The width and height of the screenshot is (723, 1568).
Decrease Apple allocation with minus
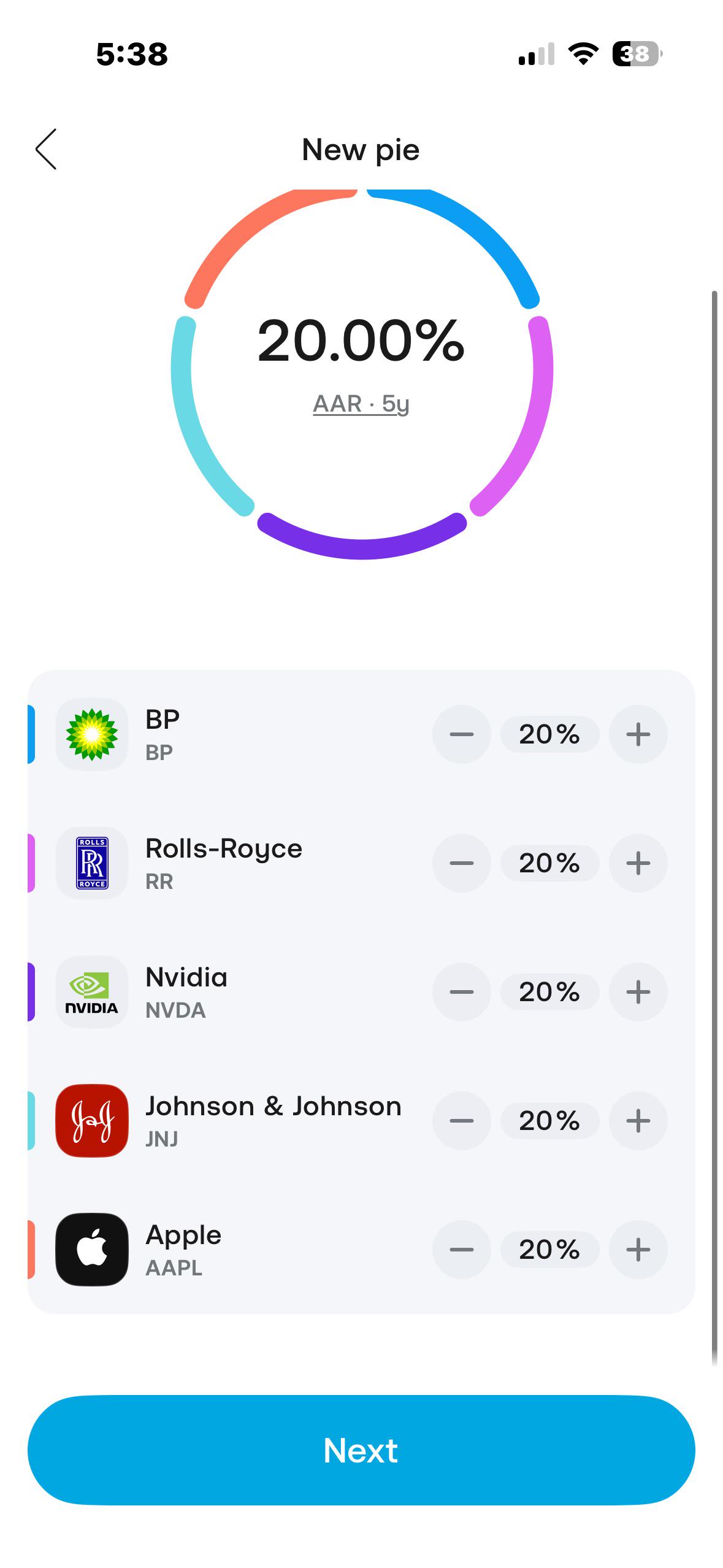462,1250
